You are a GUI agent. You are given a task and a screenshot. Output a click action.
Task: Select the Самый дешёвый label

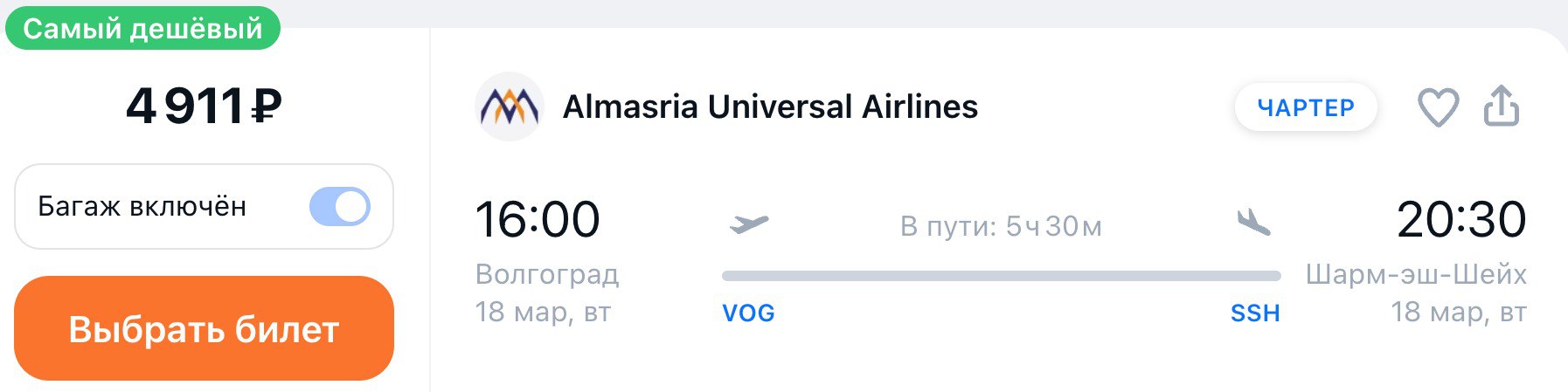coord(142,28)
